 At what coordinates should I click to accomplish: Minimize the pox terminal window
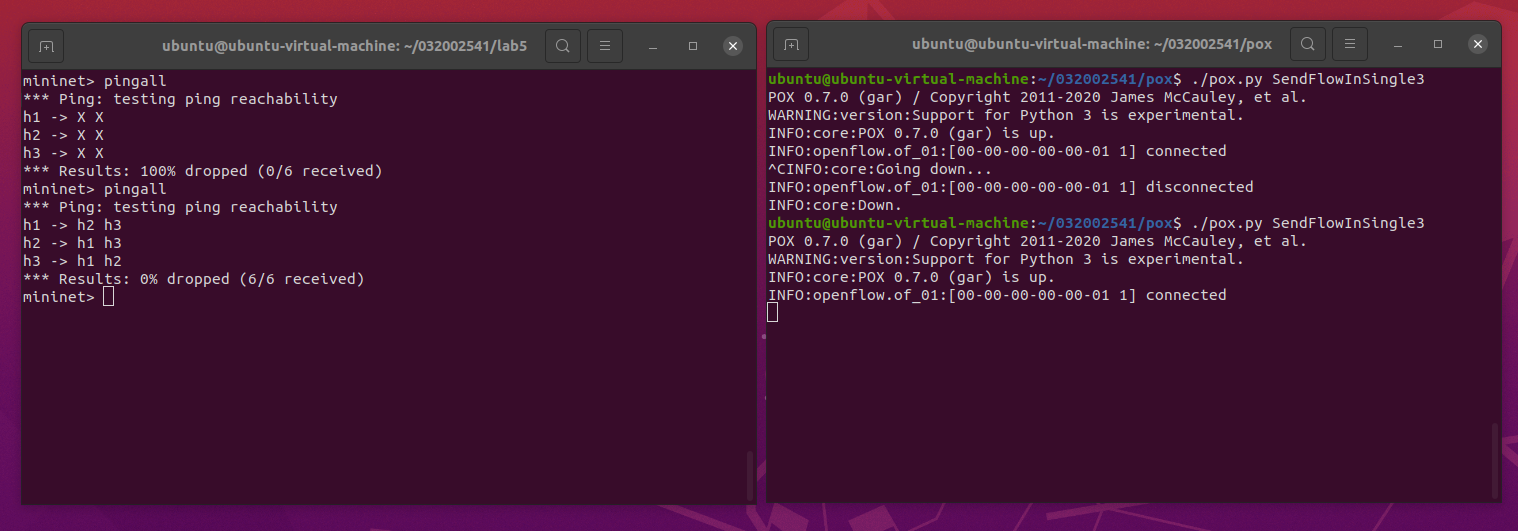point(1397,46)
